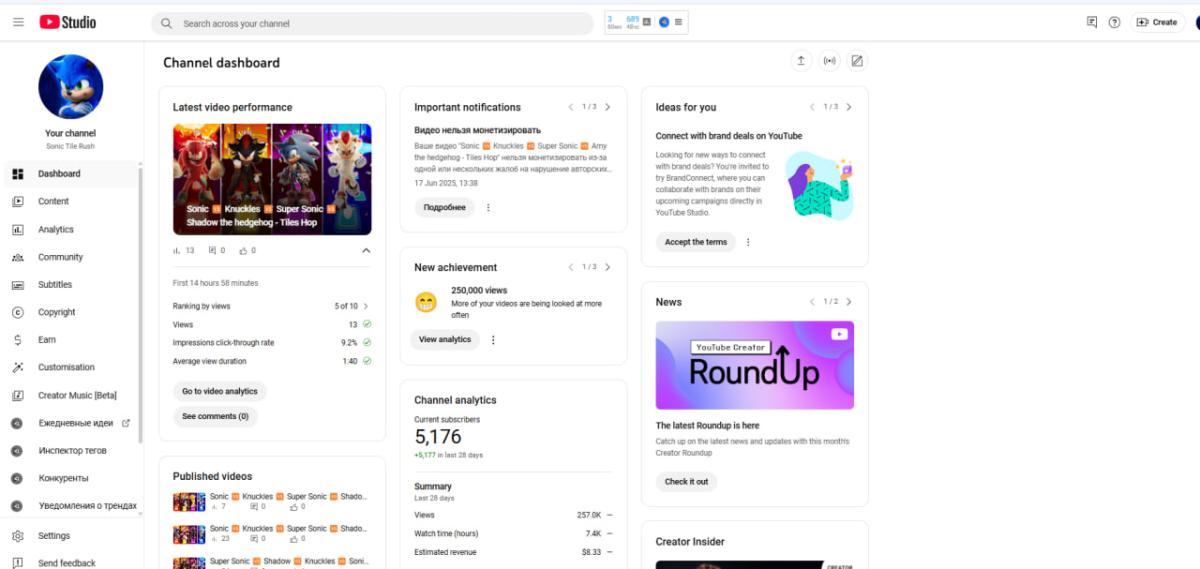Image resolution: width=1200 pixels, height=569 pixels.
Task: Show previous Important notifications card
Action: pos(571,107)
